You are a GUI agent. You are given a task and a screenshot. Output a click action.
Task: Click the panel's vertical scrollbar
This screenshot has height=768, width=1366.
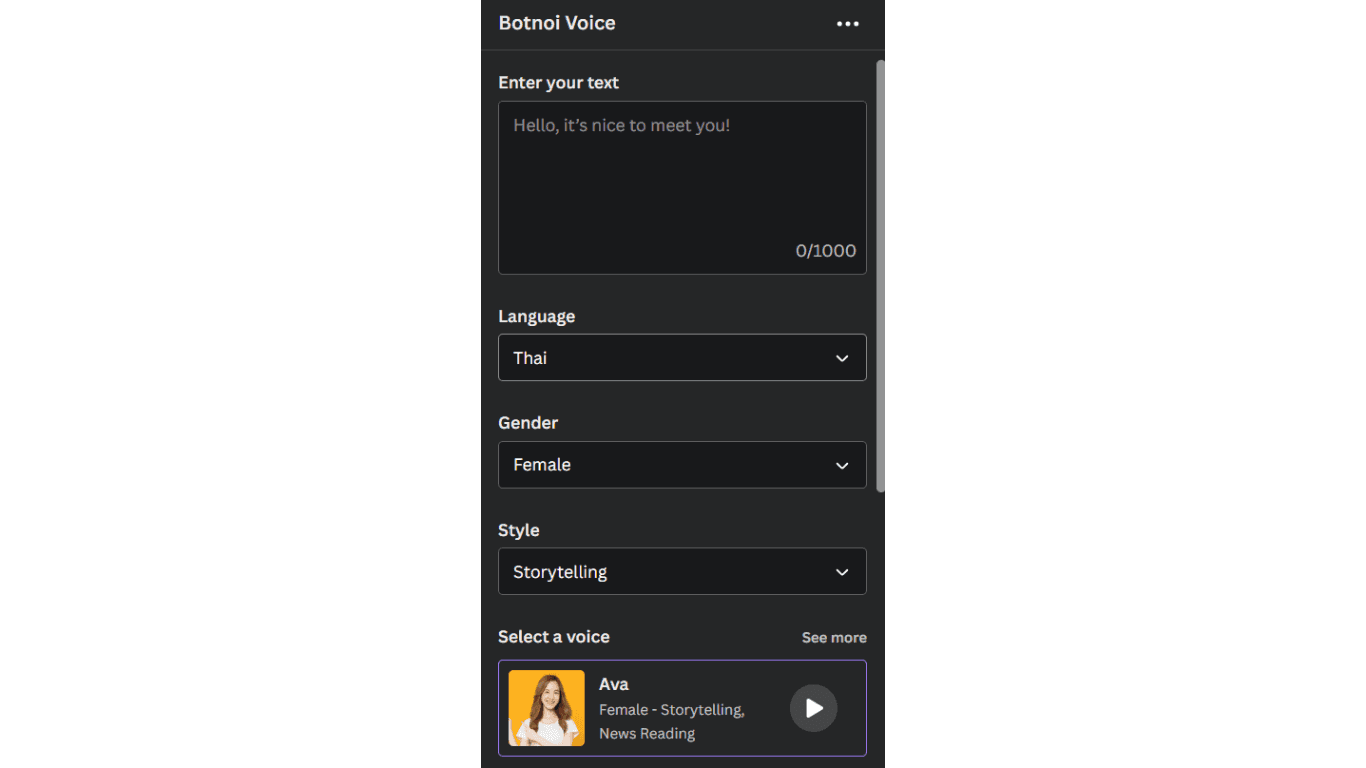pyautogui.click(x=880, y=276)
